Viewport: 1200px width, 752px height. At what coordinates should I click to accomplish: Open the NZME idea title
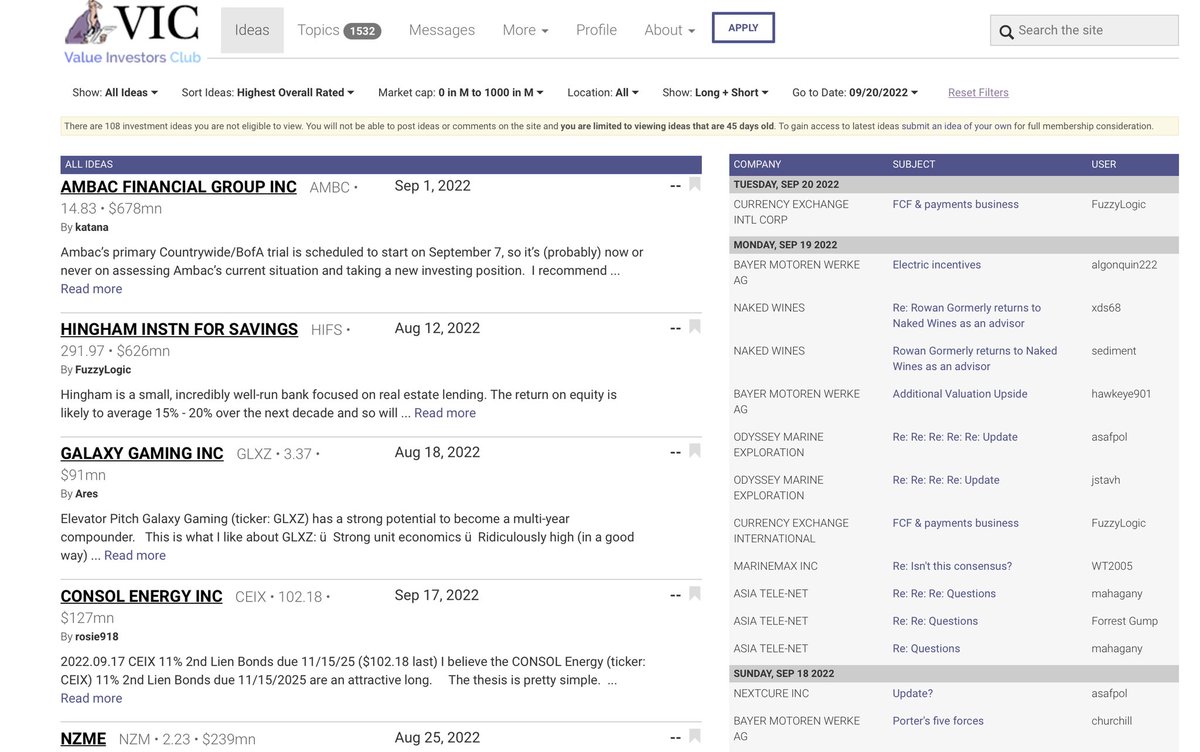[x=83, y=739]
